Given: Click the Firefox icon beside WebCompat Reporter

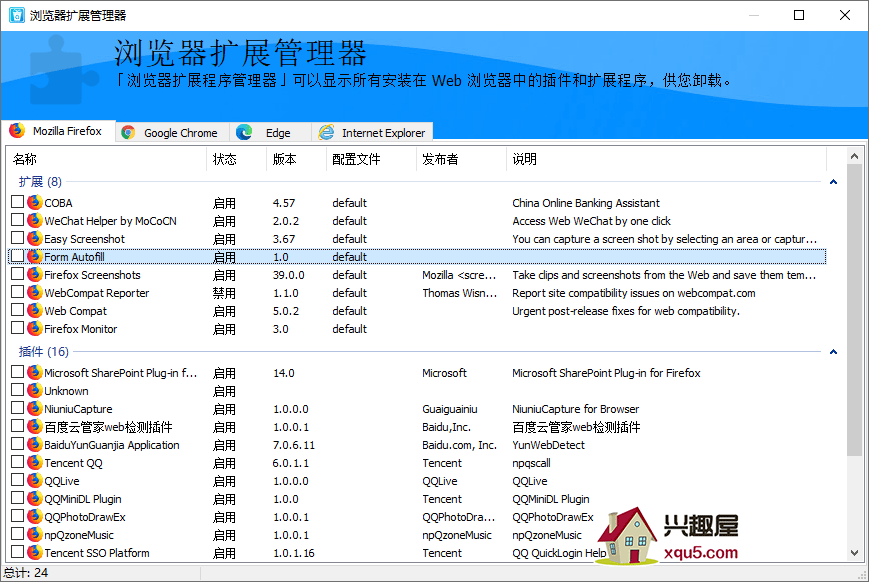Looking at the screenshot, I should point(34,293).
